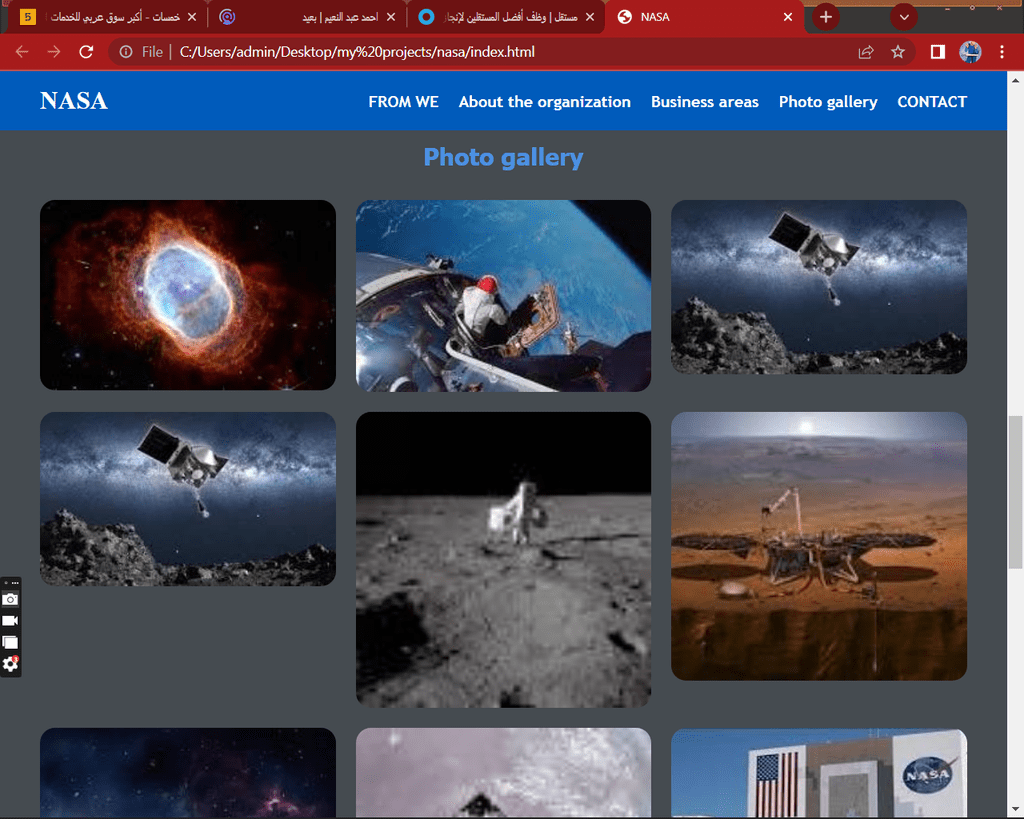
Task: Switch to the بعيد tab
Action: tap(308, 17)
